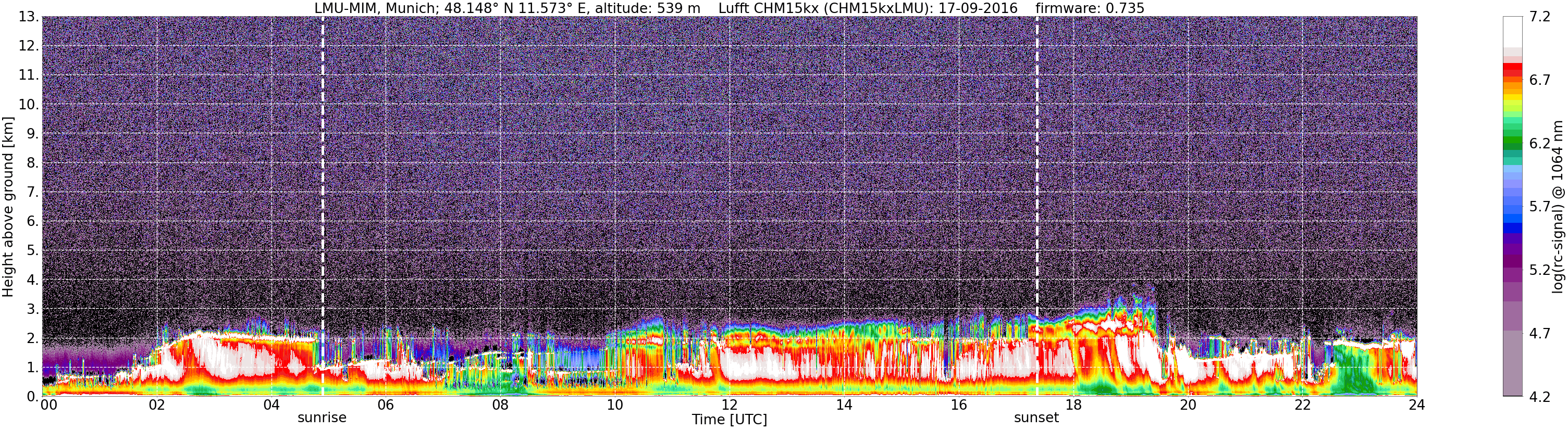Click the x-axis tick label 12

(x=729, y=405)
